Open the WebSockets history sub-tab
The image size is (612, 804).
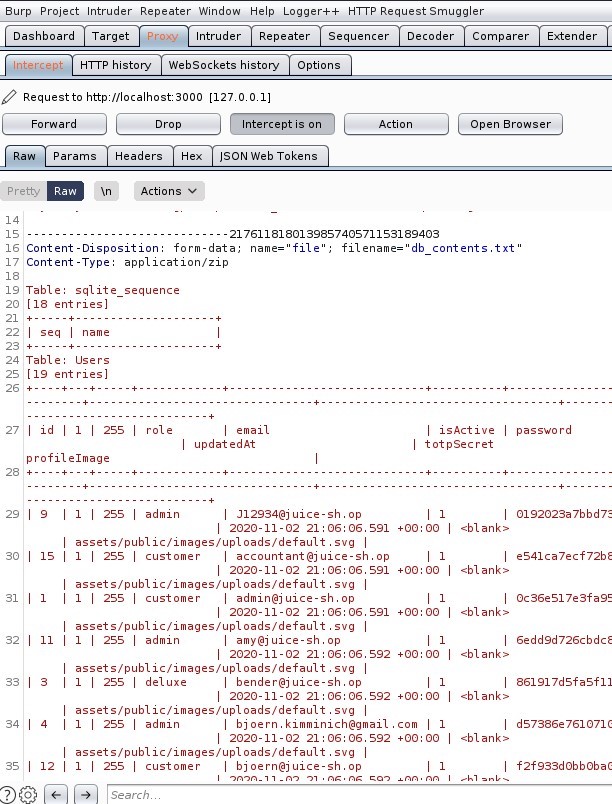pos(224,65)
